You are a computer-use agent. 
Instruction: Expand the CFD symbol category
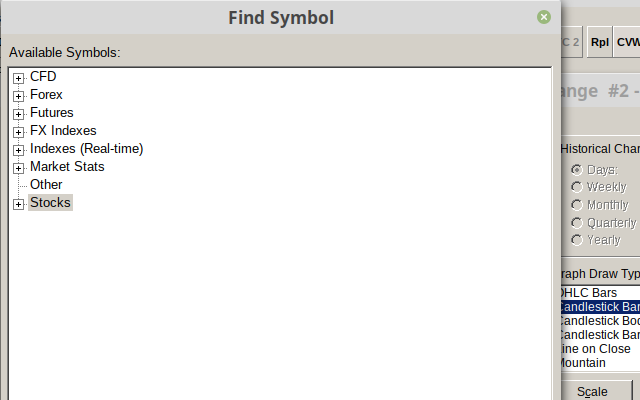pos(18,78)
